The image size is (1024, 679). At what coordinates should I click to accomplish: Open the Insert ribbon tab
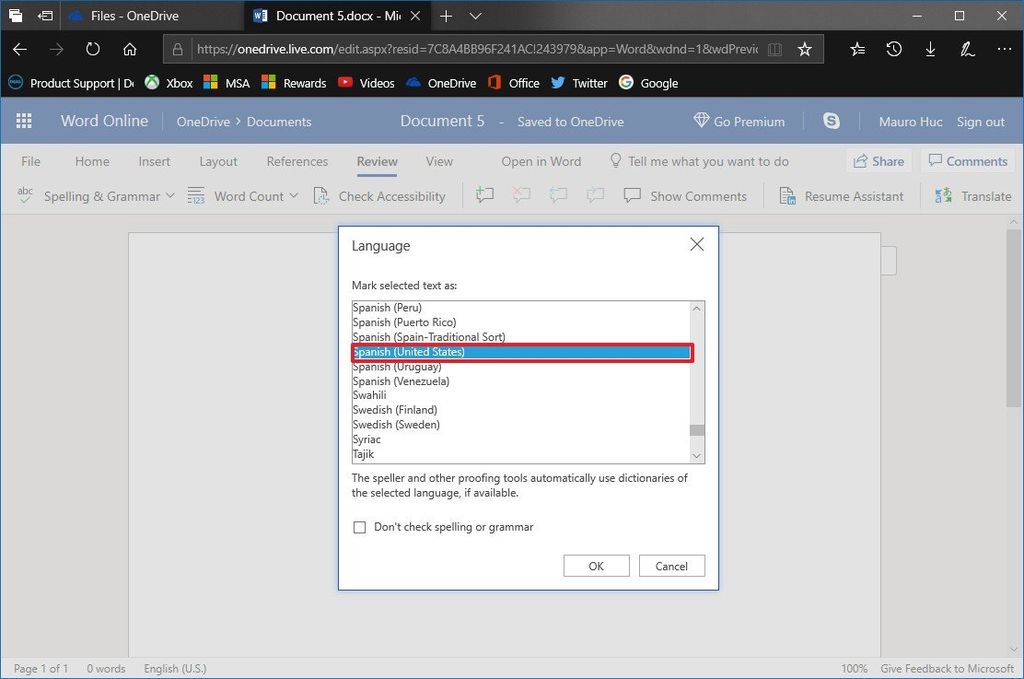pyautogui.click(x=154, y=161)
